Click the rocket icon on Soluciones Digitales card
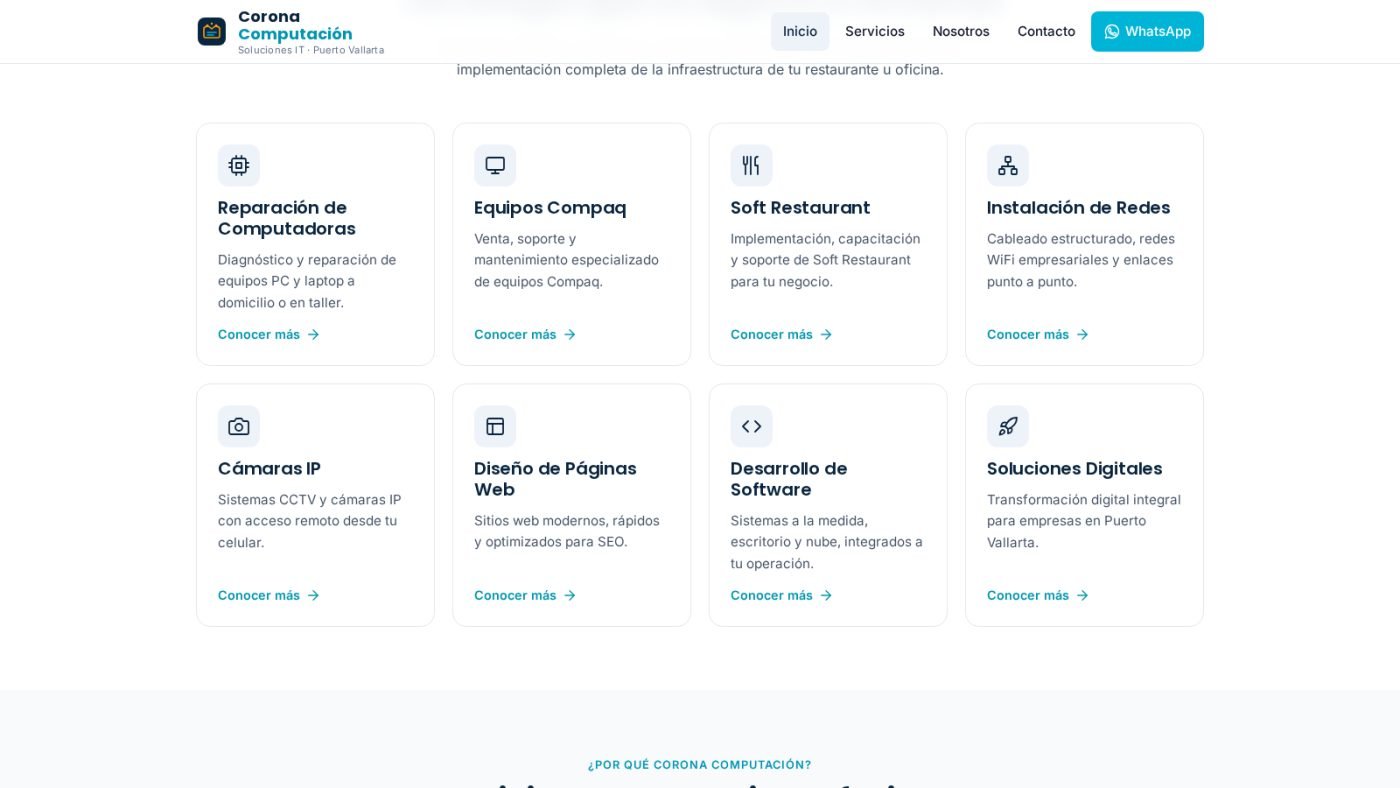 coord(1008,426)
